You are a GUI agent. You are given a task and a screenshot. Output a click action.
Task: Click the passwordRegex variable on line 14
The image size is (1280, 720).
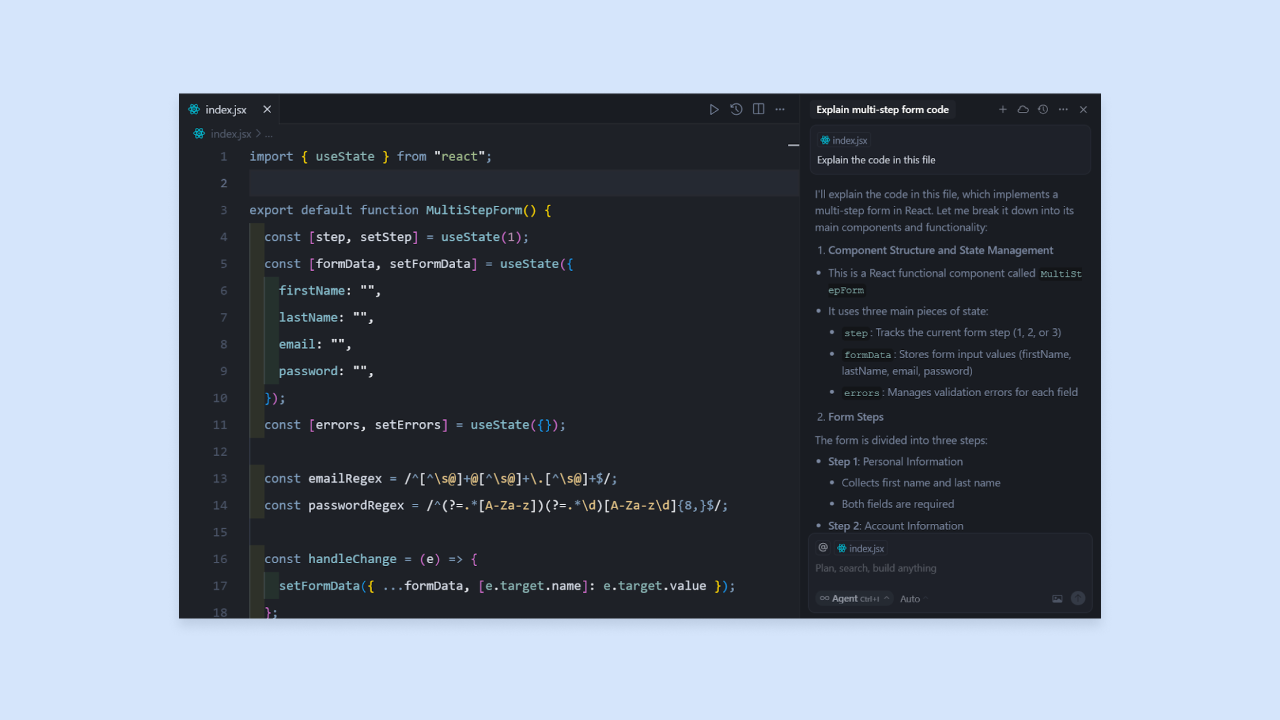click(x=356, y=505)
